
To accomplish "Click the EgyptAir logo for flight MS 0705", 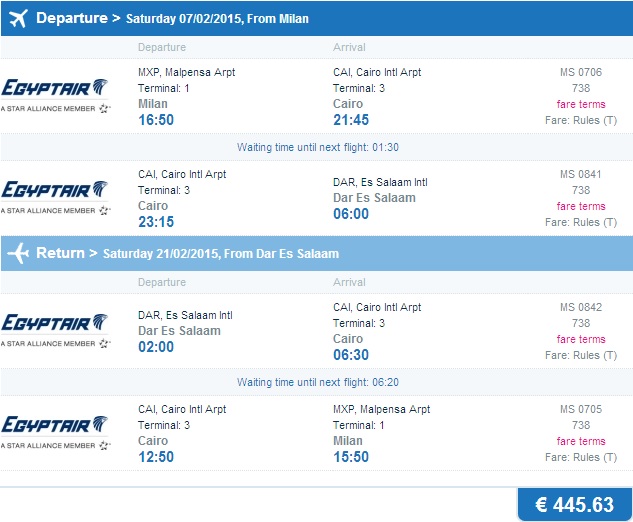I will click(54, 430).
